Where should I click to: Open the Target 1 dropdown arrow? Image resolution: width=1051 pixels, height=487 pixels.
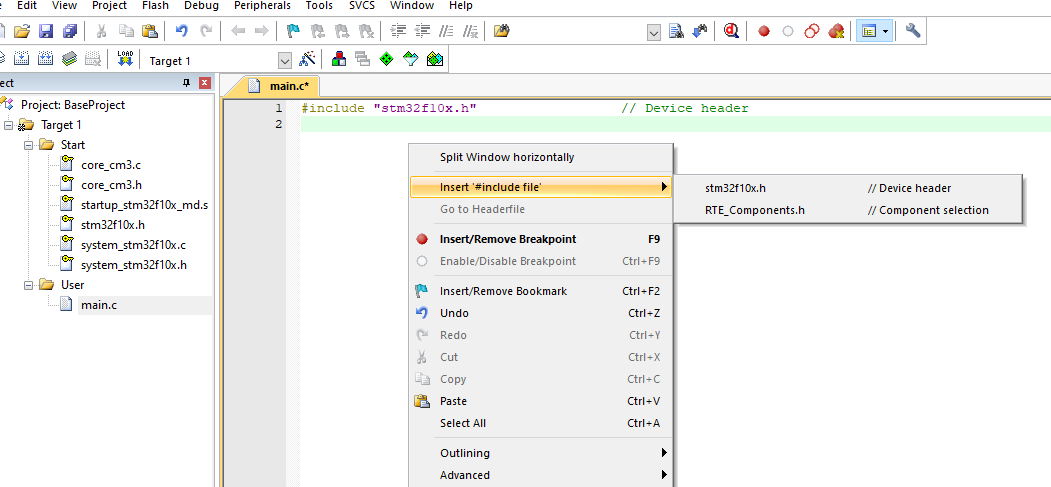tap(285, 60)
